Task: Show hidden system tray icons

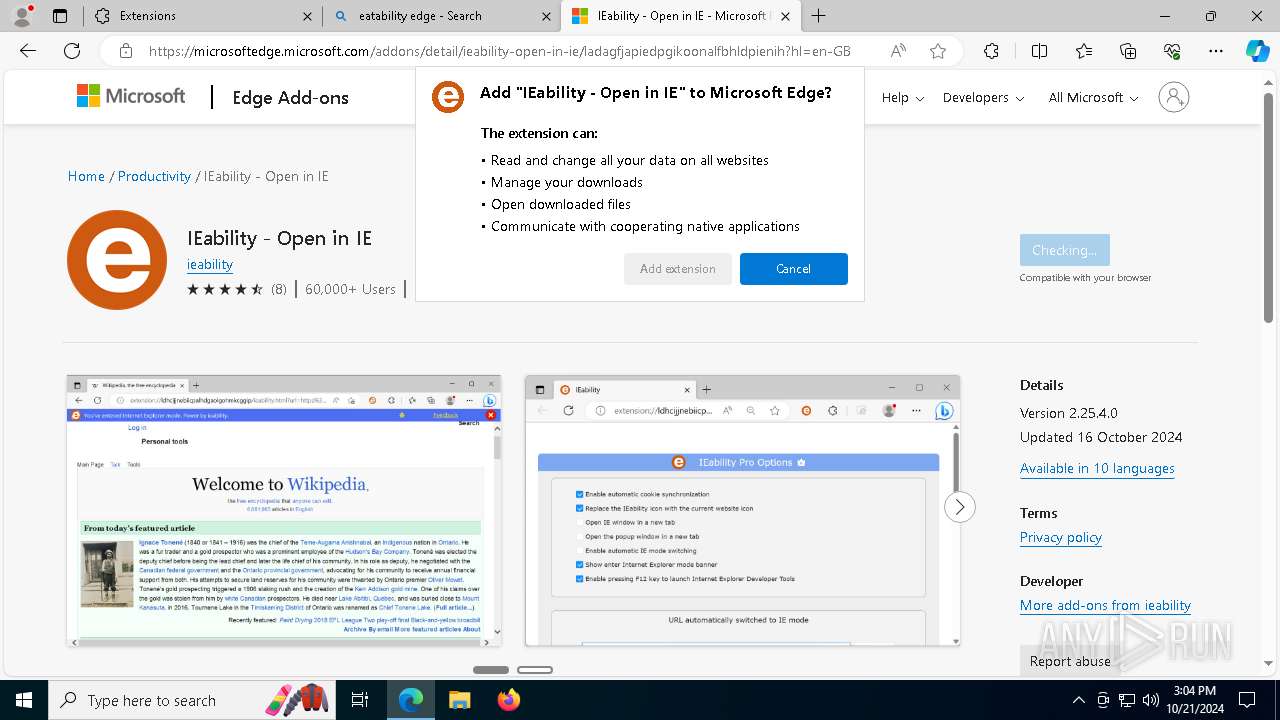Action: click(1078, 700)
